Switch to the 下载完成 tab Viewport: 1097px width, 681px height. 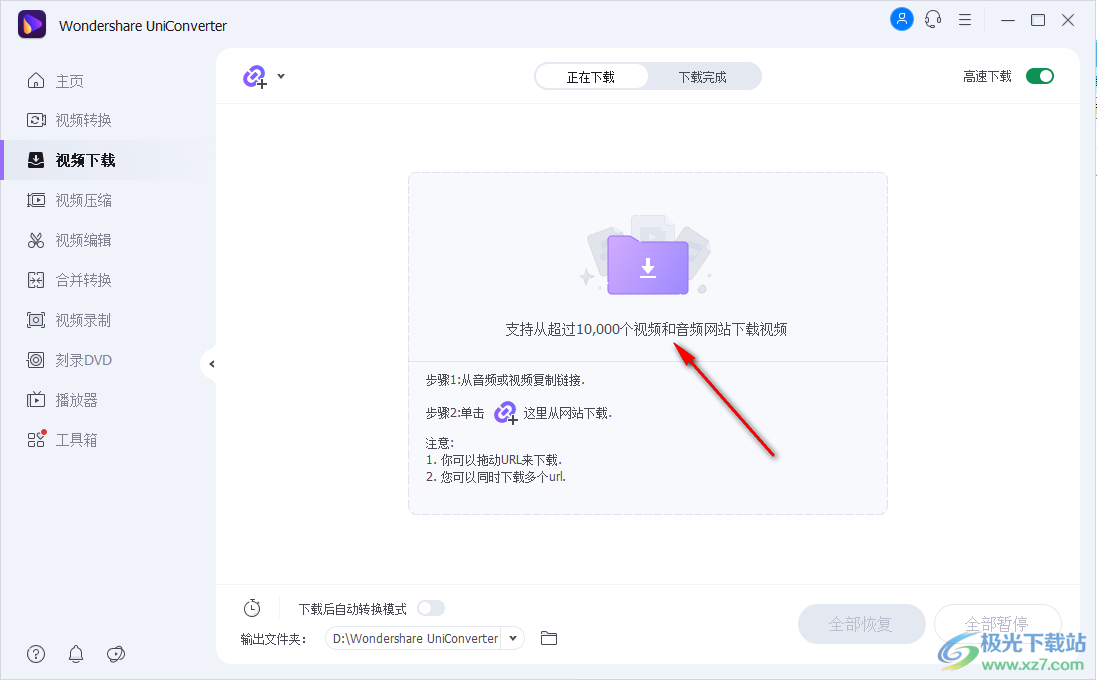702,77
